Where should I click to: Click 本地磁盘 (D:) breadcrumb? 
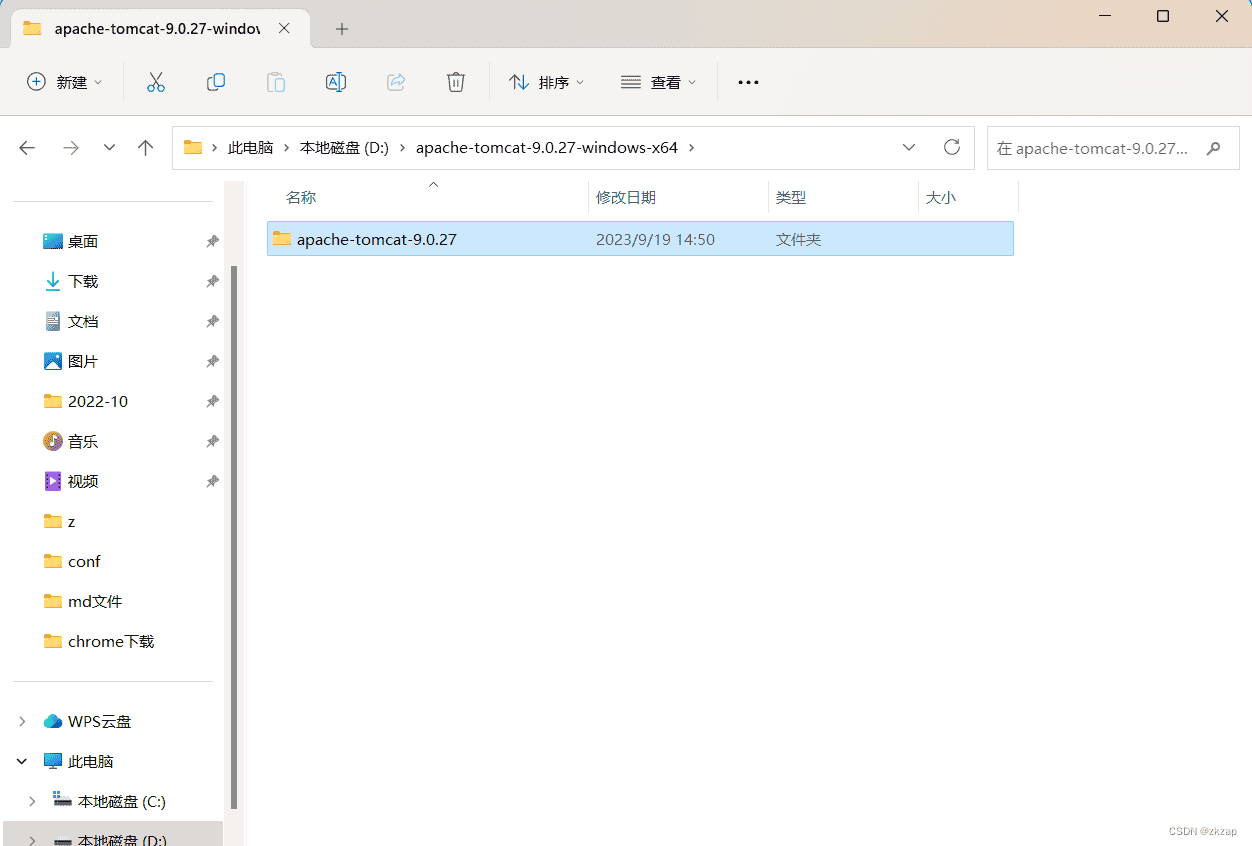344,148
